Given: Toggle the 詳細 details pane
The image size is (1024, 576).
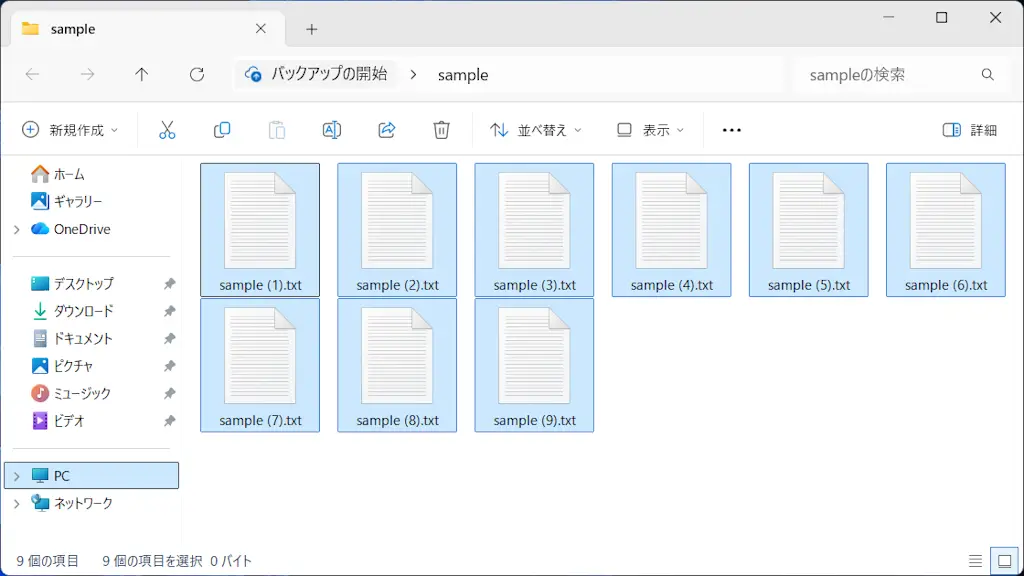Looking at the screenshot, I should click(x=970, y=130).
